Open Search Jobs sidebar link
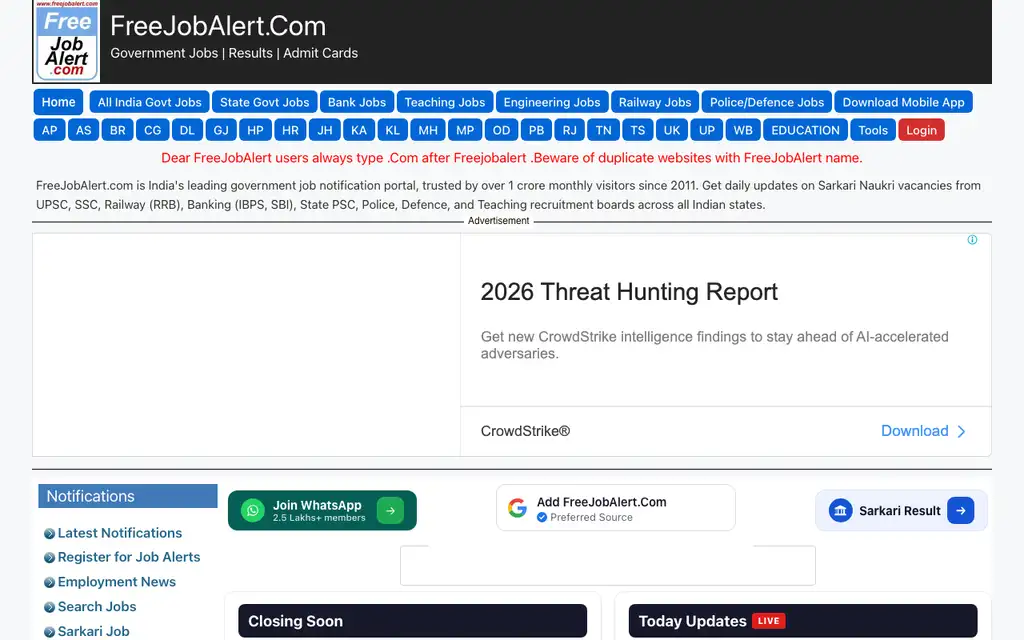Image resolution: width=1024 pixels, height=640 pixels. coord(97,607)
